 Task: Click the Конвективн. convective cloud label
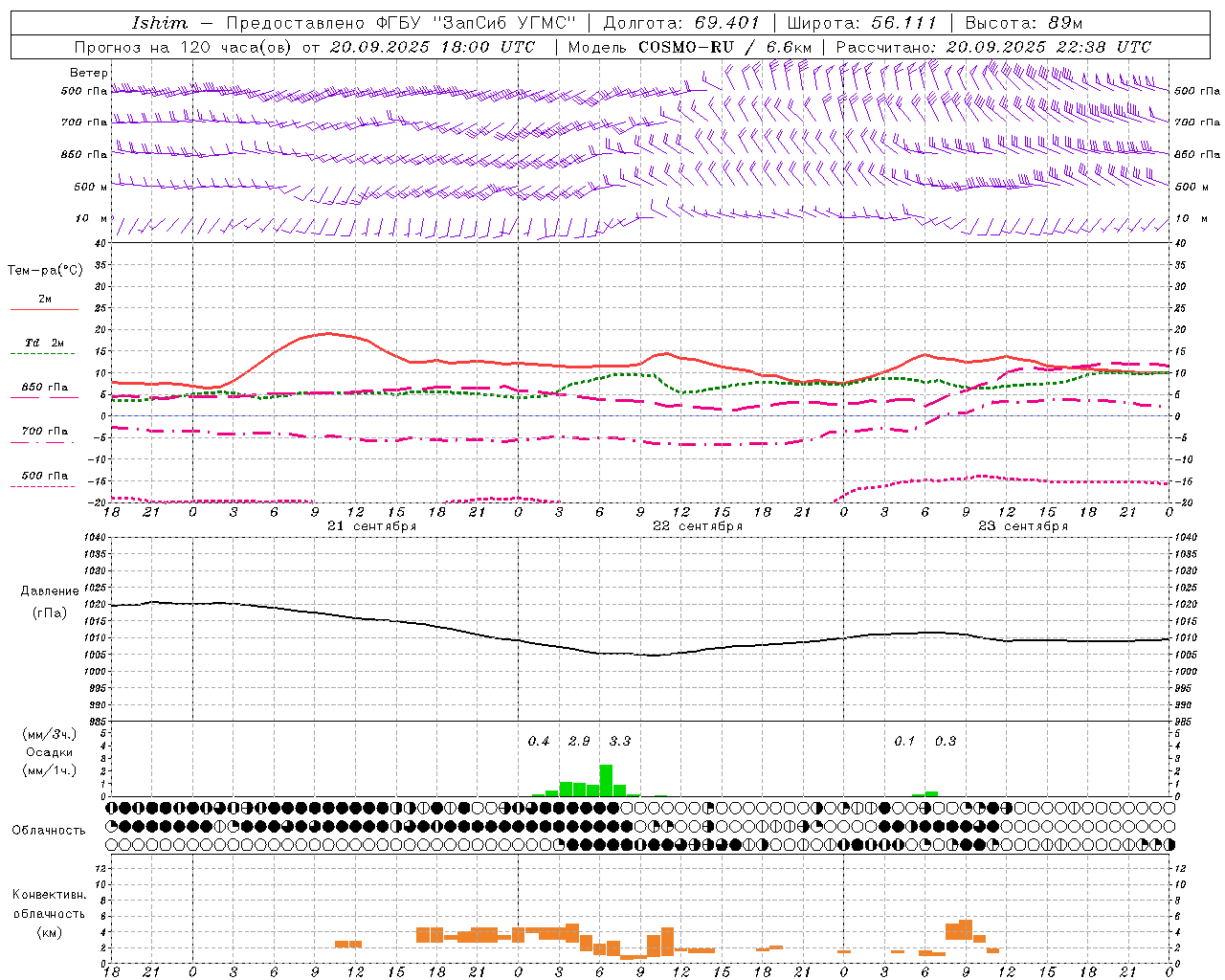pyautogui.click(x=49, y=895)
